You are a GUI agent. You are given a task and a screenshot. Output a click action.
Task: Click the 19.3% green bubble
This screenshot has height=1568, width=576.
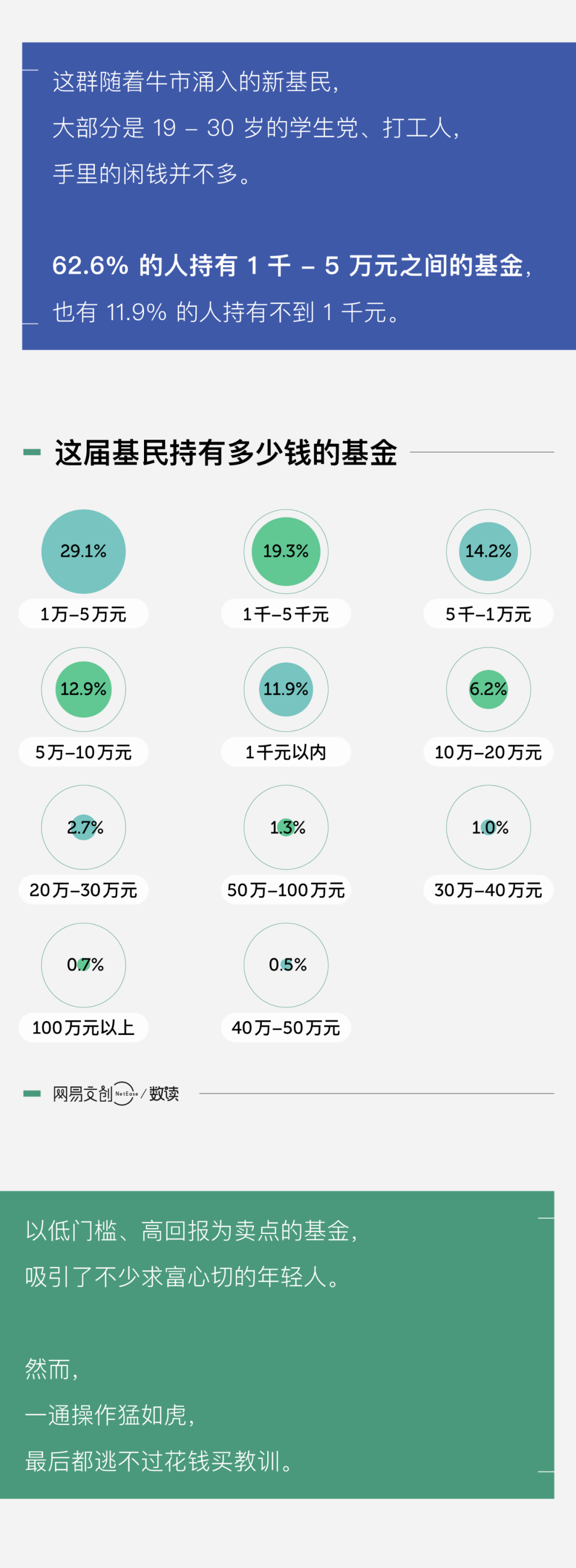point(286,552)
